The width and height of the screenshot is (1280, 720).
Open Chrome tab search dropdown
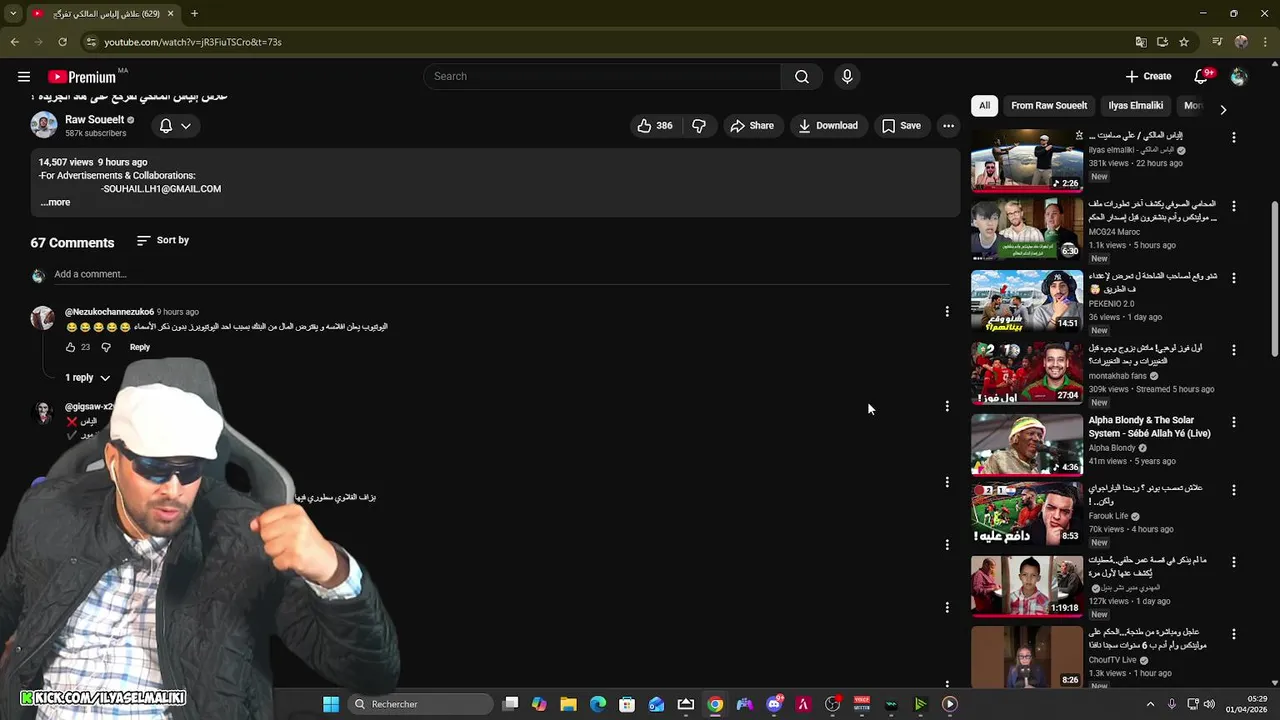coord(13,13)
